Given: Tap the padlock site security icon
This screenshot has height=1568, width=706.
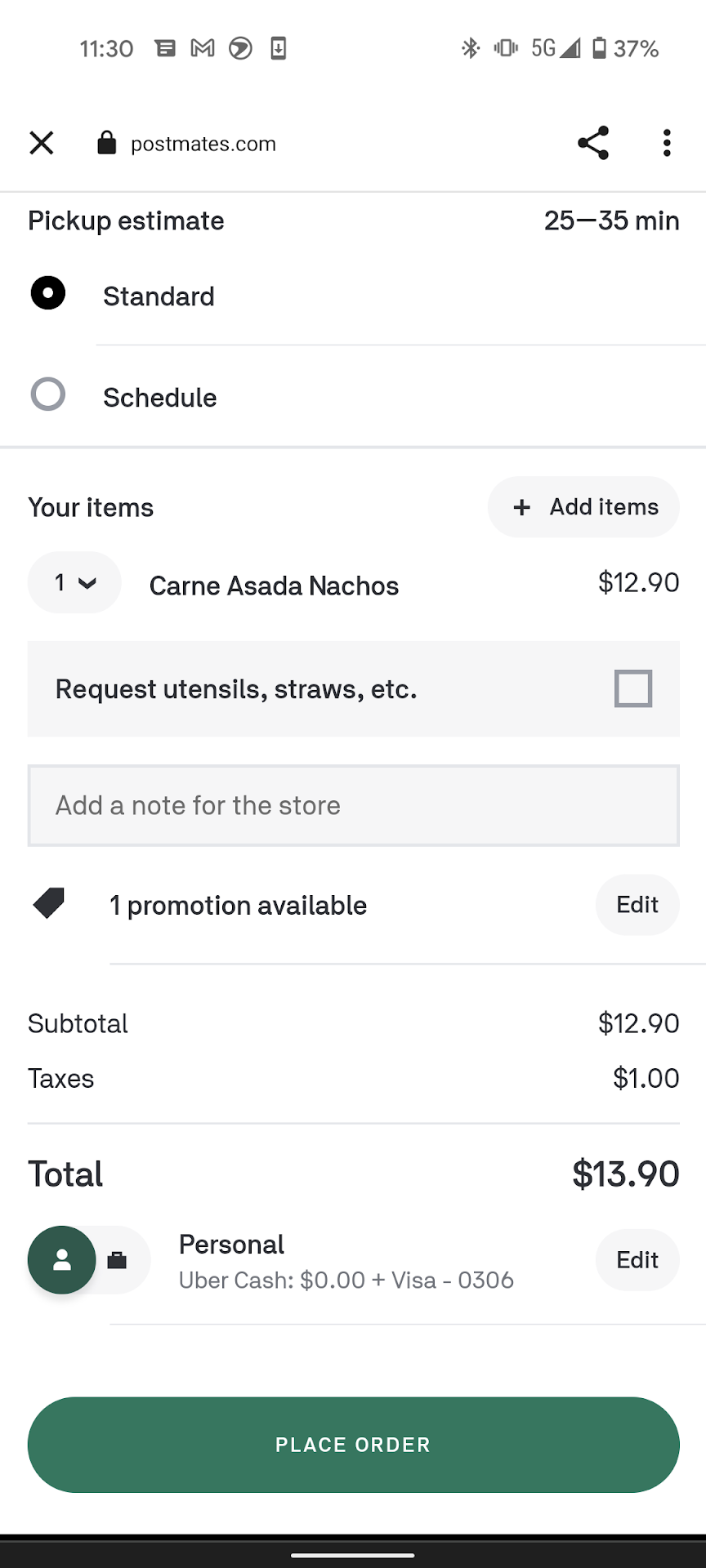Looking at the screenshot, I should pyautogui.click(x=106, y=143).
